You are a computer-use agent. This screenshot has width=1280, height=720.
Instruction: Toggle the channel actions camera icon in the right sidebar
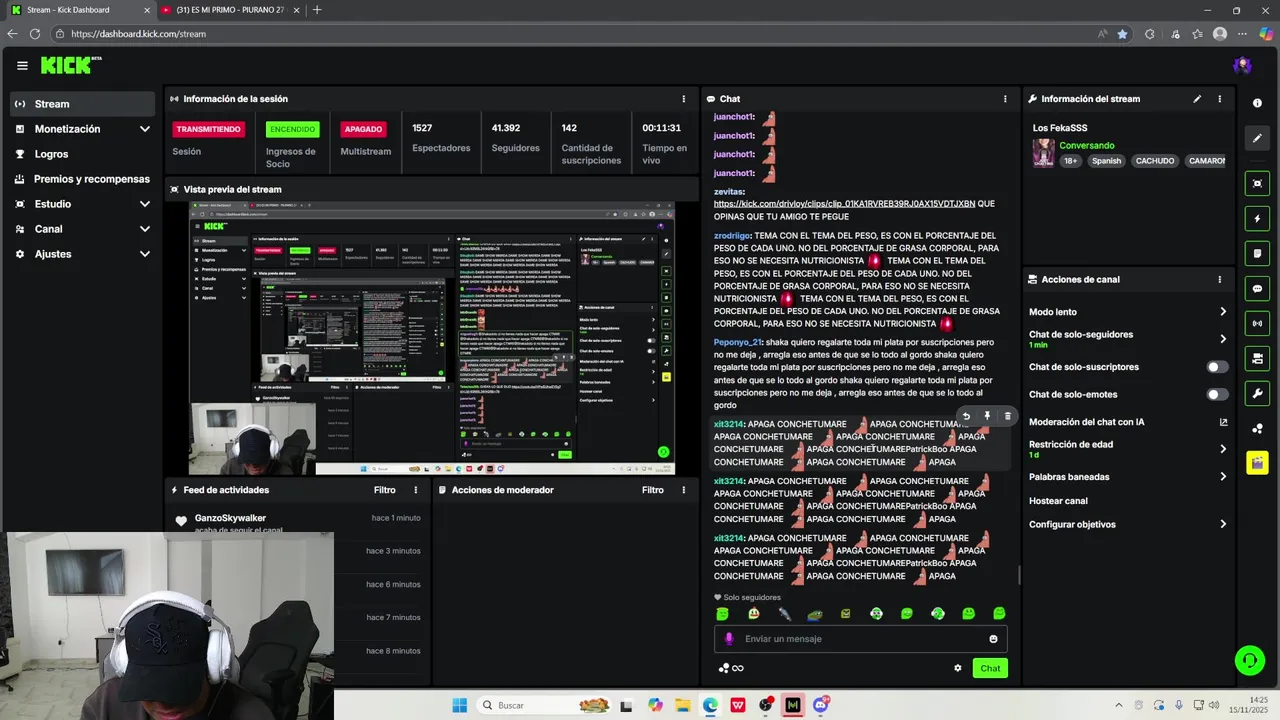coord(1257,358)
